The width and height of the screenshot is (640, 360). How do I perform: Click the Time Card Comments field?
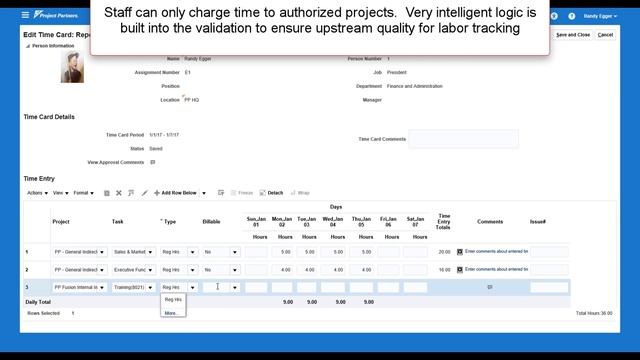pos(463,139)
